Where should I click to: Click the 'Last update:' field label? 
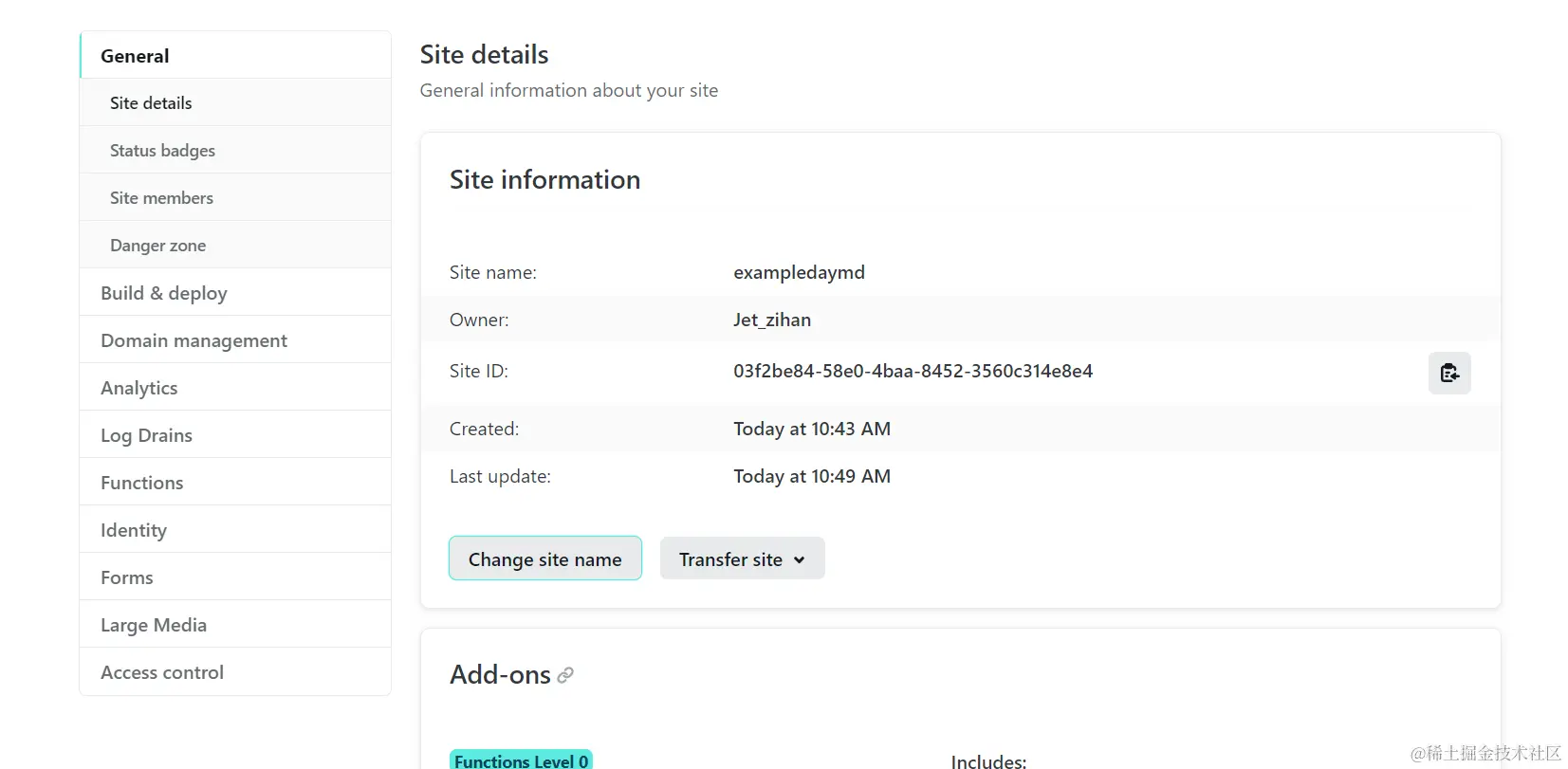point(500,476)
